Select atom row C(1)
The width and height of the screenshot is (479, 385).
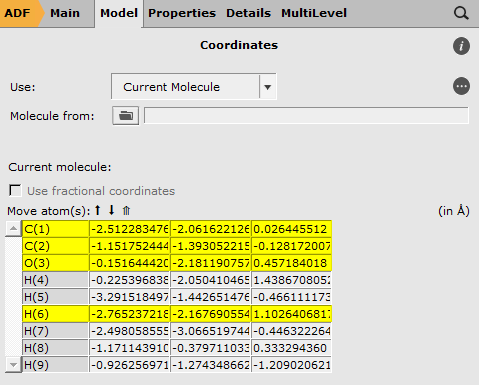click(x=55, y=229)
